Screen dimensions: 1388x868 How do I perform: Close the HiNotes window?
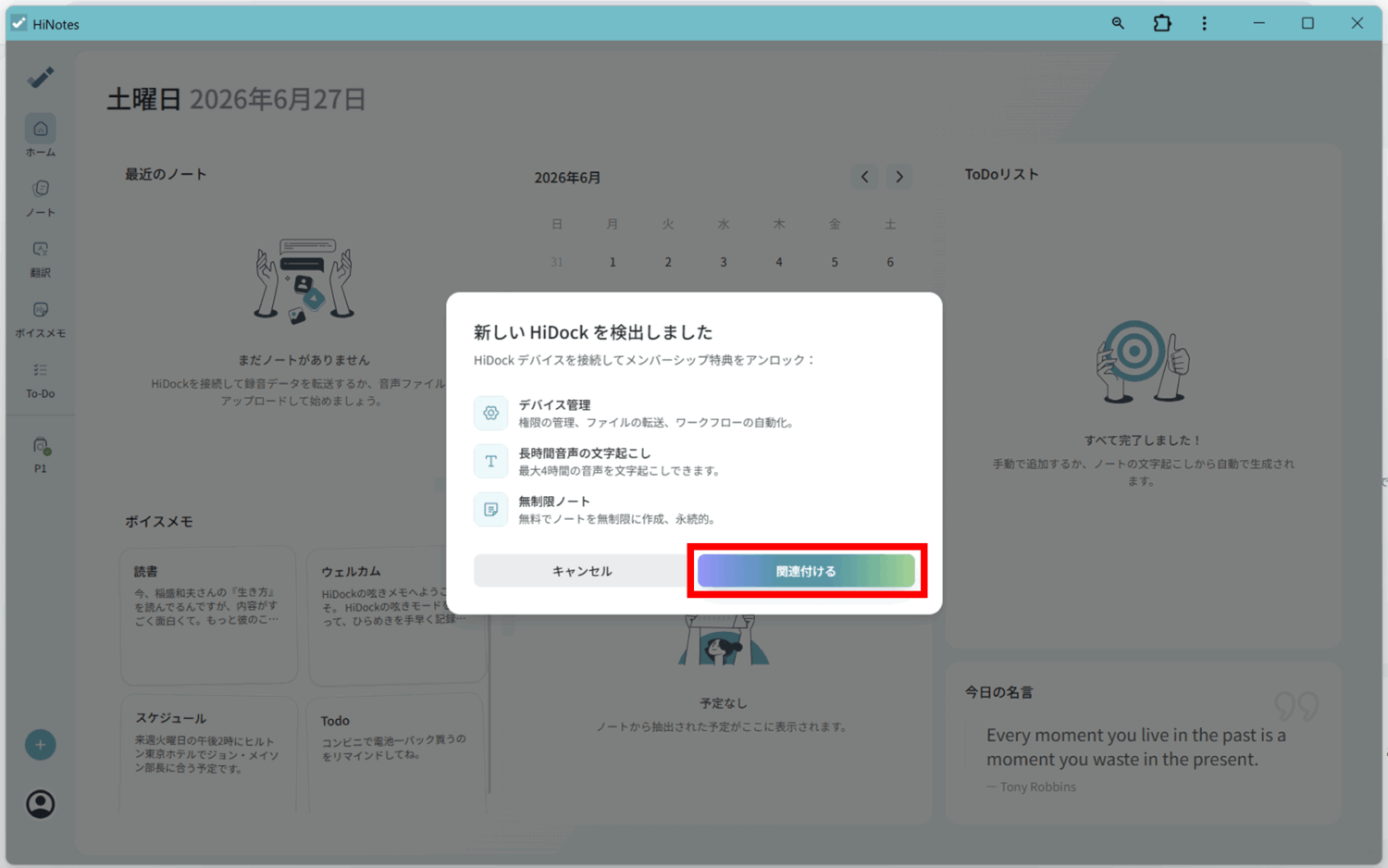[1357, 23]
